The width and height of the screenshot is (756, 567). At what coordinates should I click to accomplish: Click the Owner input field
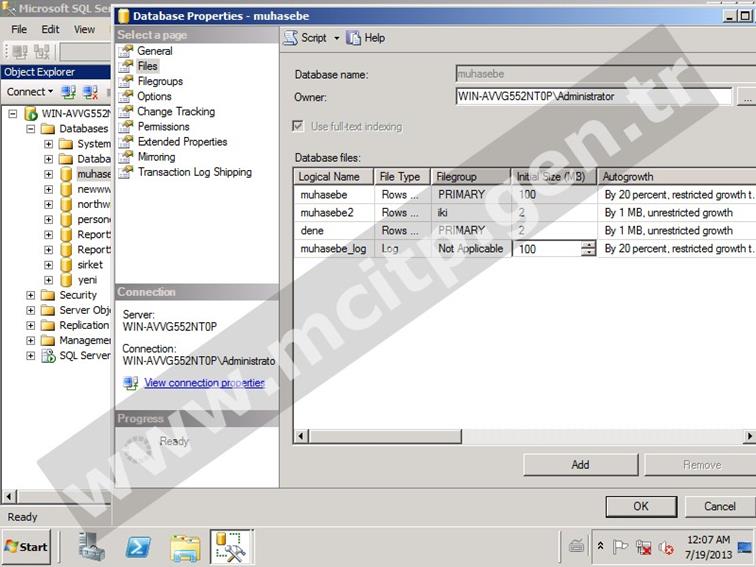point(594,96)
